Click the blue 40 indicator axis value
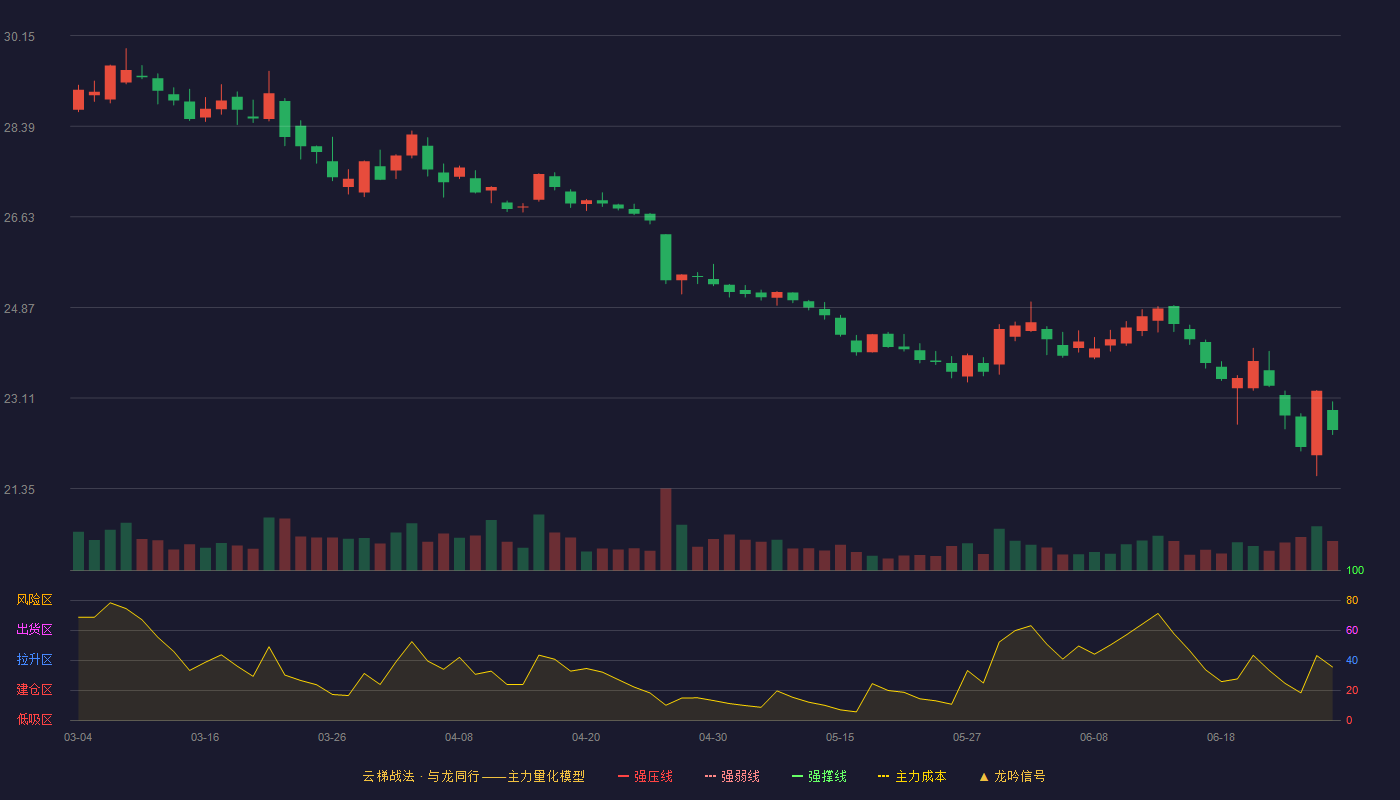 tap(1352, 660)
